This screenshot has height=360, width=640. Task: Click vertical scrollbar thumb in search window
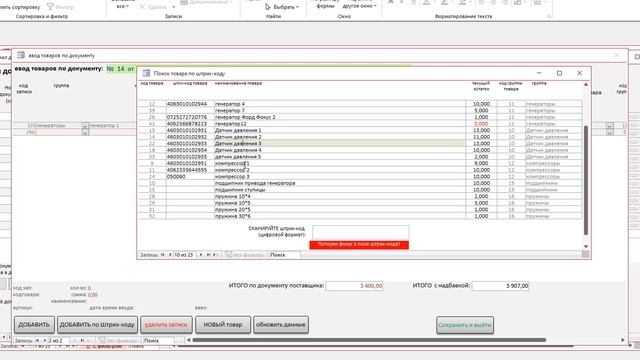point(586,180)
